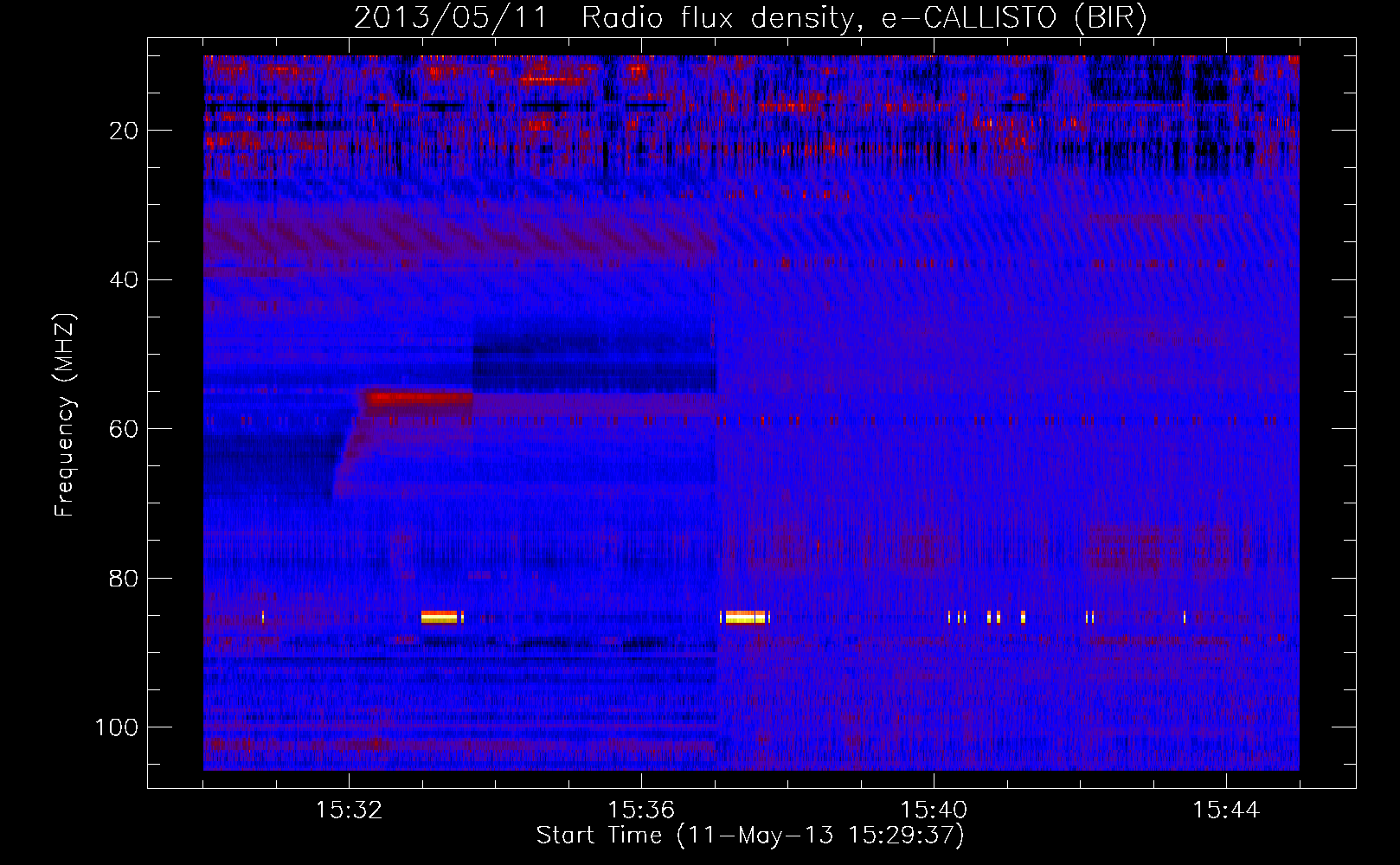Click the plot title '2013/05/11 Radio flux density, e-CALLISTO (BIR)'
Viewport: 1400px width, 865px height.
pos(750,17)
